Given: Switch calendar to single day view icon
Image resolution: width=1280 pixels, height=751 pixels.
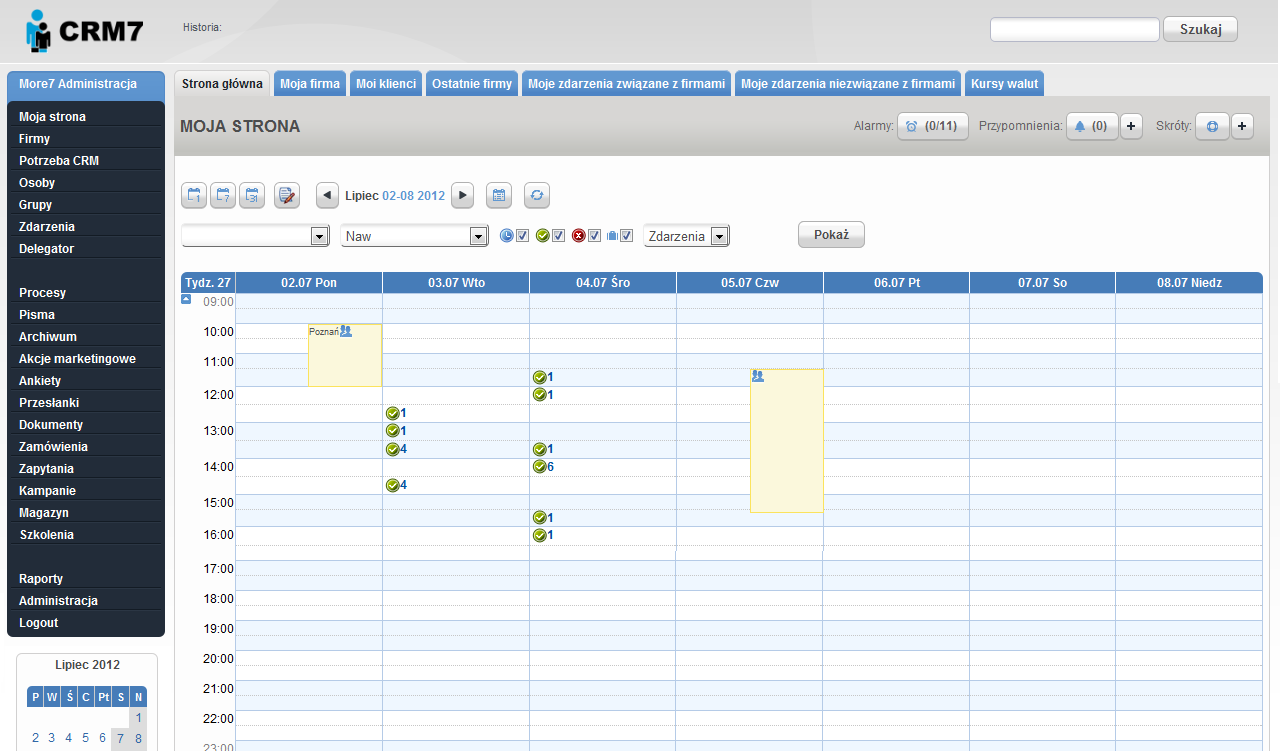Looking at the screenshot, I should (194, 195).
